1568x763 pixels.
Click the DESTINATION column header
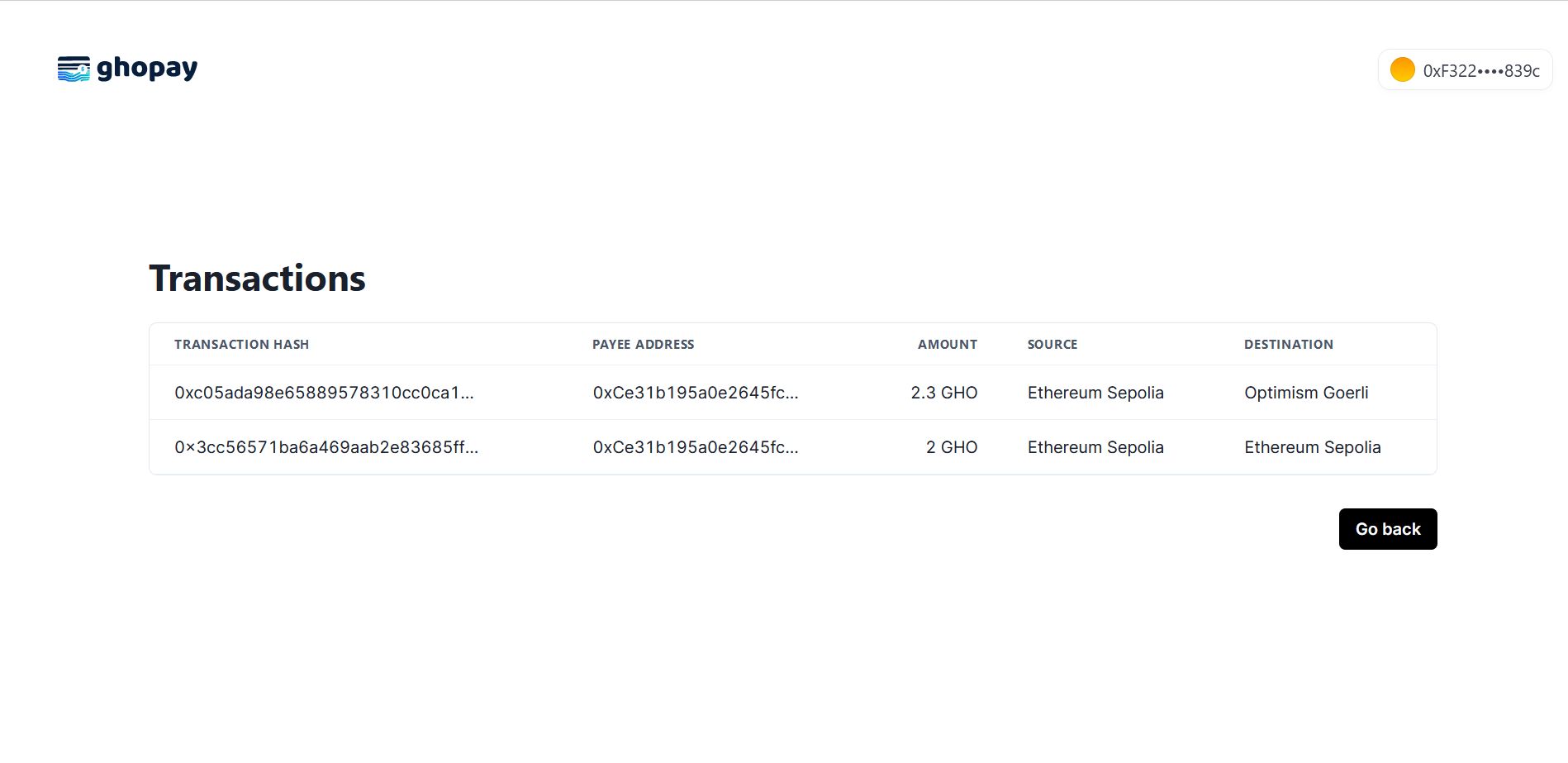(x=1289, y=345)
